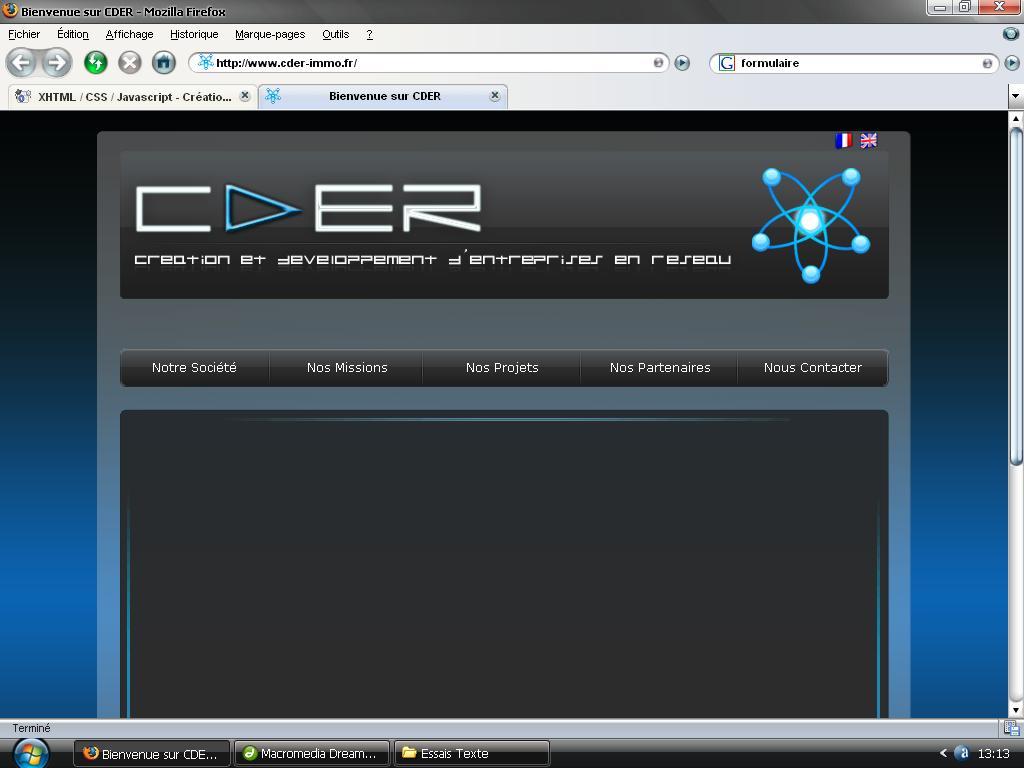The width and height of the screenshot is (1024, 768).
Task: Open the list-all-tabs dropdown arrow
Action: pyautogui.click(x=1016, y=96)
